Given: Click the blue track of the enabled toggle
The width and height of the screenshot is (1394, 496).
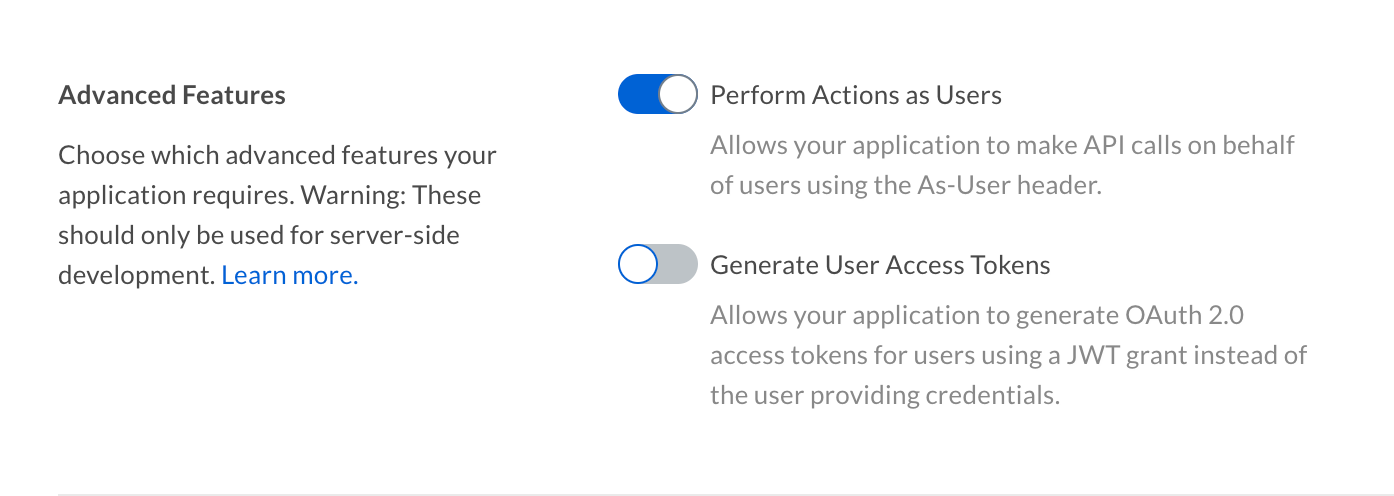Looking at the screenshot, I should coord(638,95).
